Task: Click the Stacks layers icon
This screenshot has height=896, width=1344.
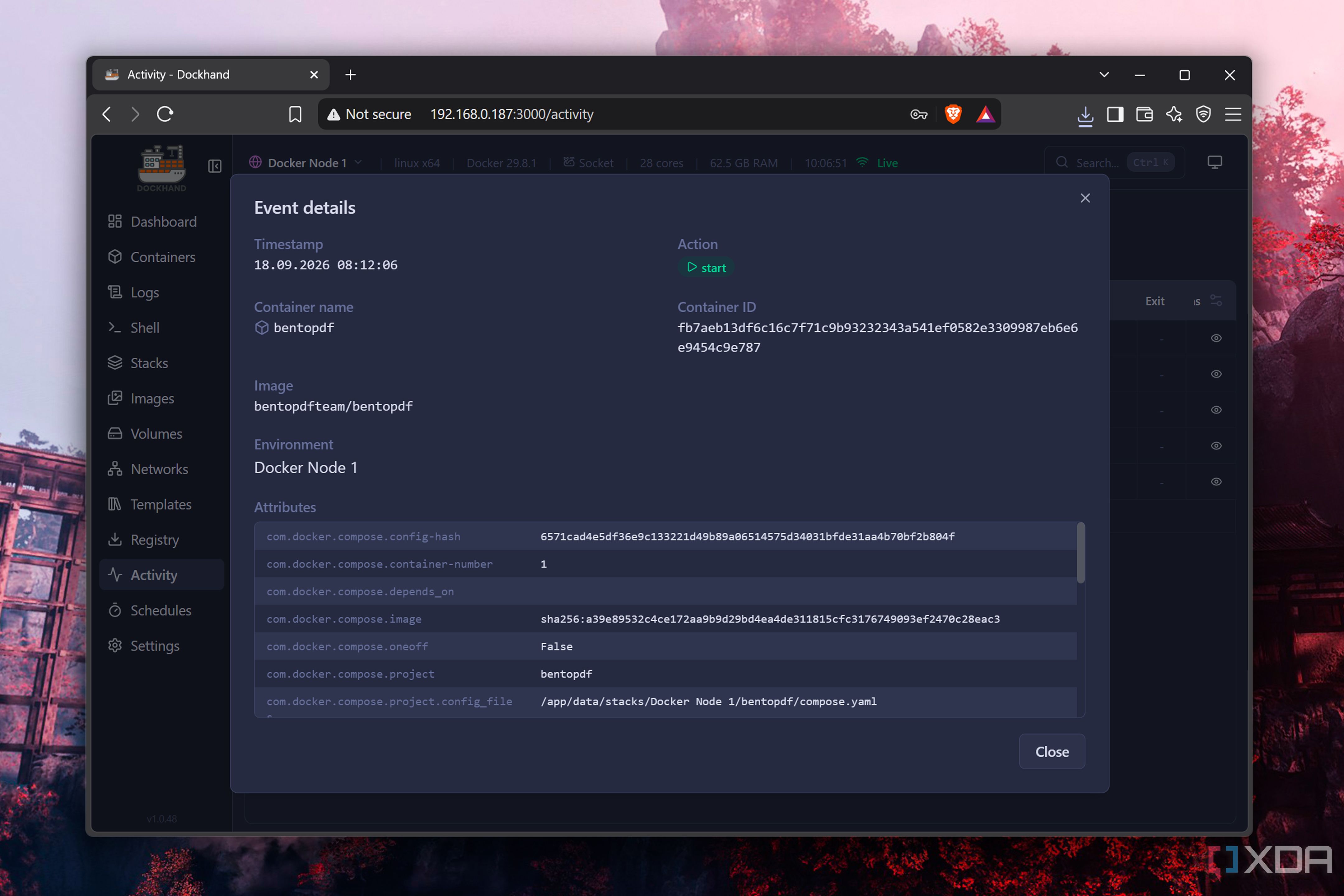Action: click(115, 362)
